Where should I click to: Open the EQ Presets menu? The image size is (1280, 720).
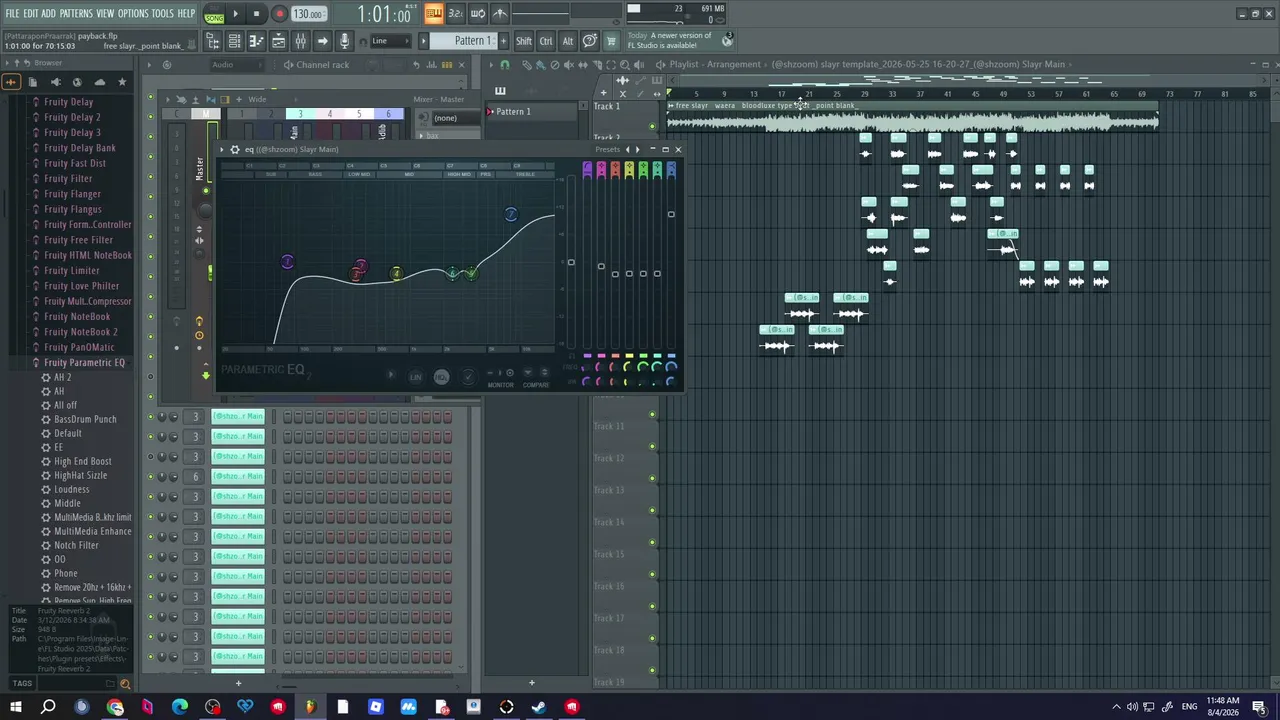point(608,150)
